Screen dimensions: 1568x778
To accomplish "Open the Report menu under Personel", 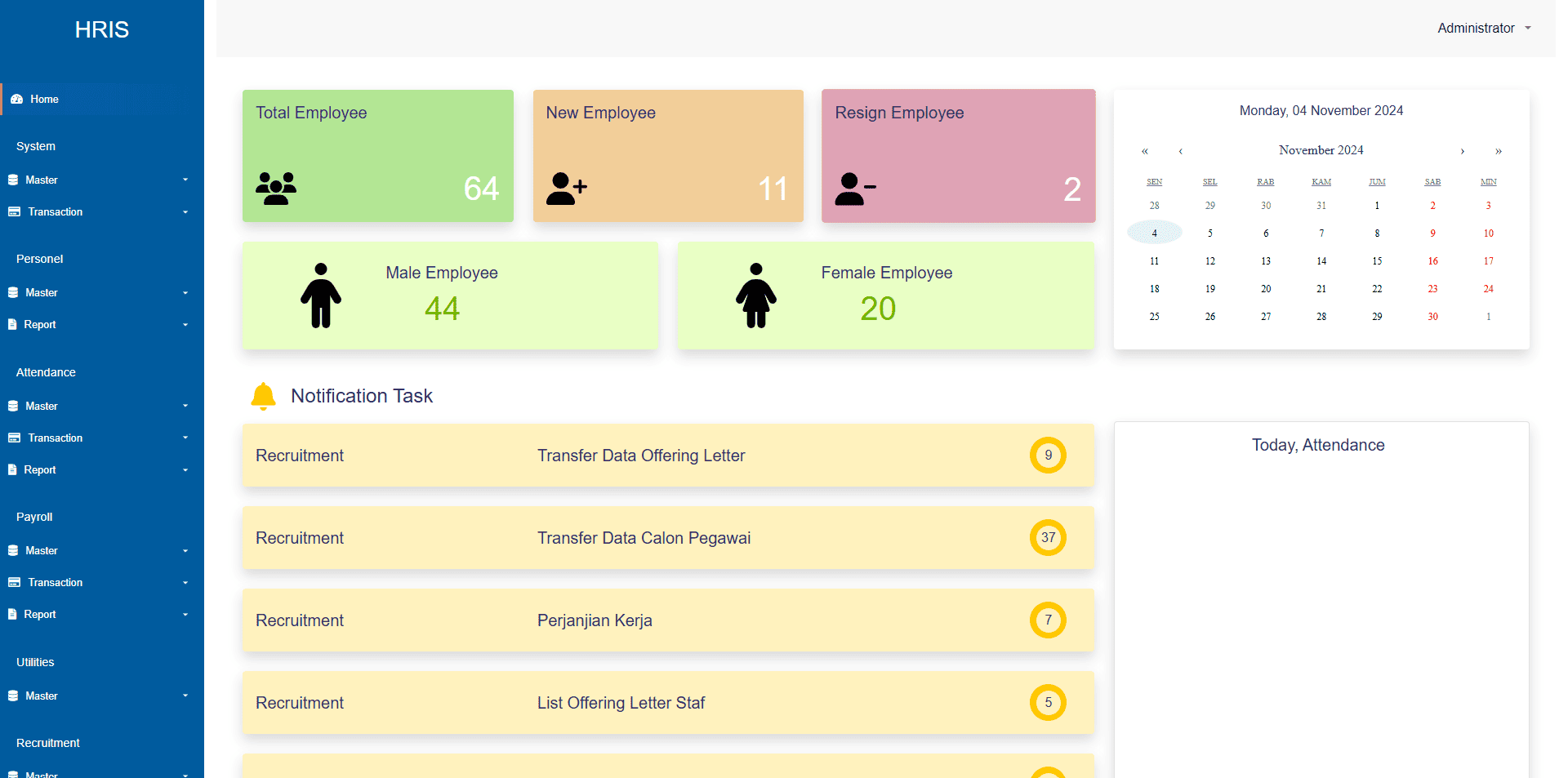I will (x=98, y=325).
